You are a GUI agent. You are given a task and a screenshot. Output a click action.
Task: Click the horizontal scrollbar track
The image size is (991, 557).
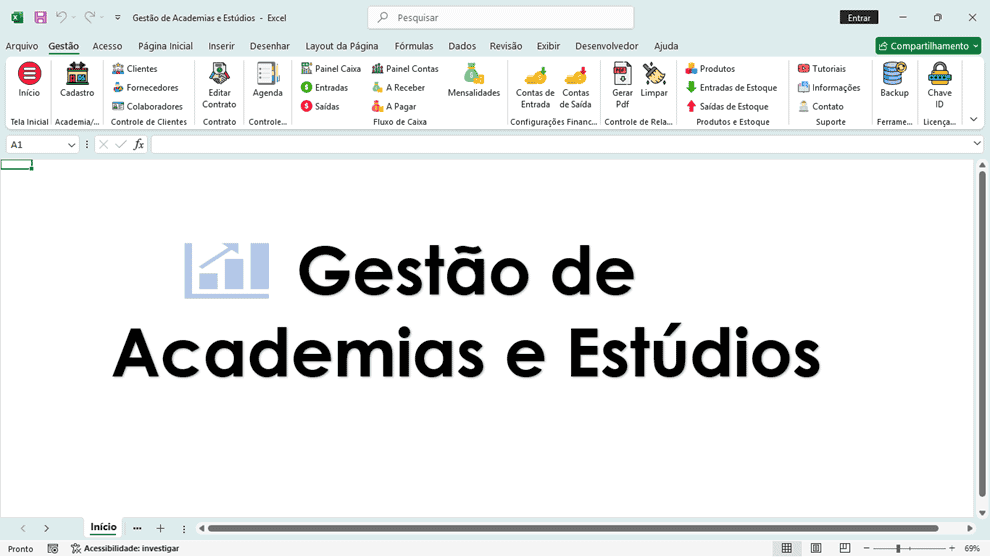click(573, 529)
